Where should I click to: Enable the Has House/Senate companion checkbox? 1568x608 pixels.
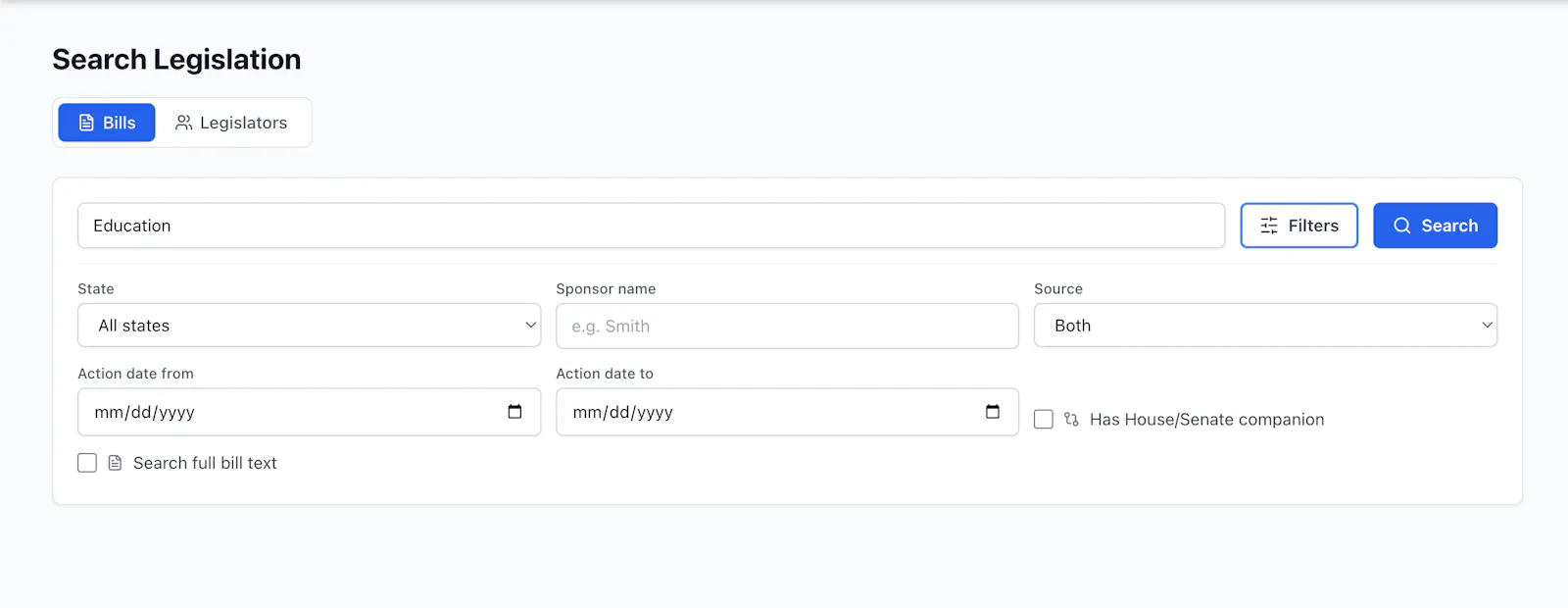(x=1044, y=420)
